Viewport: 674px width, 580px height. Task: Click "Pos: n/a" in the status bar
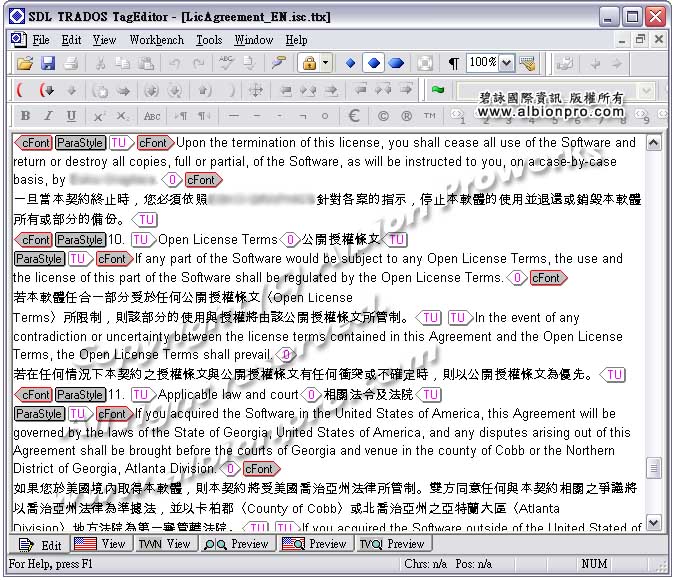(x=474, y=564)
